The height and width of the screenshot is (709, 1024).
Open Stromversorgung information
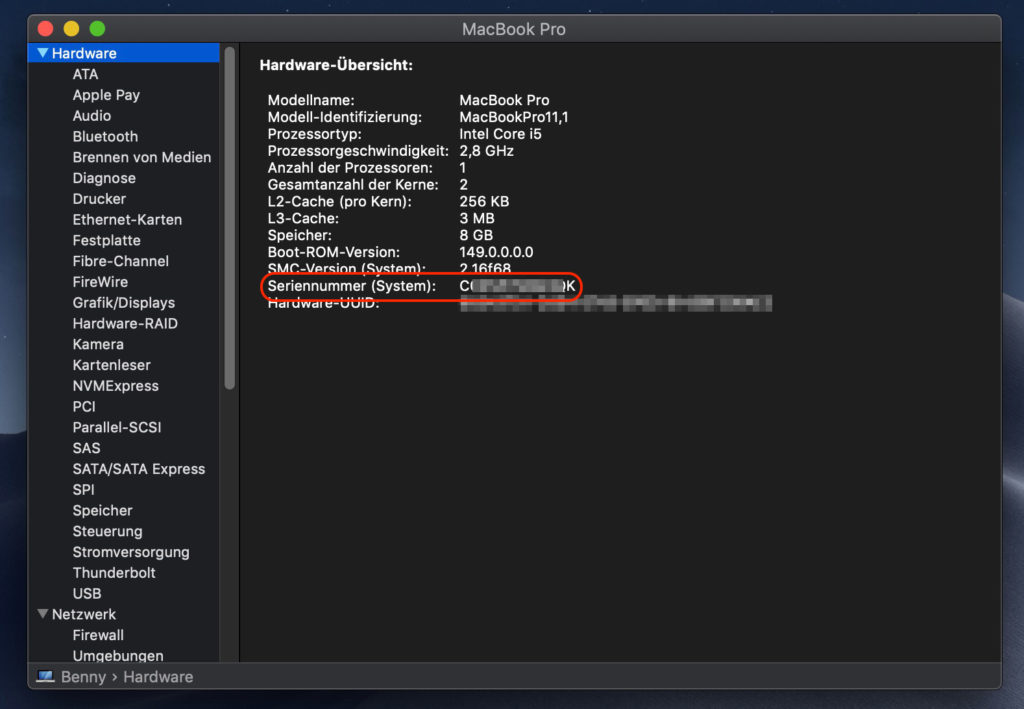coord(131,552)
